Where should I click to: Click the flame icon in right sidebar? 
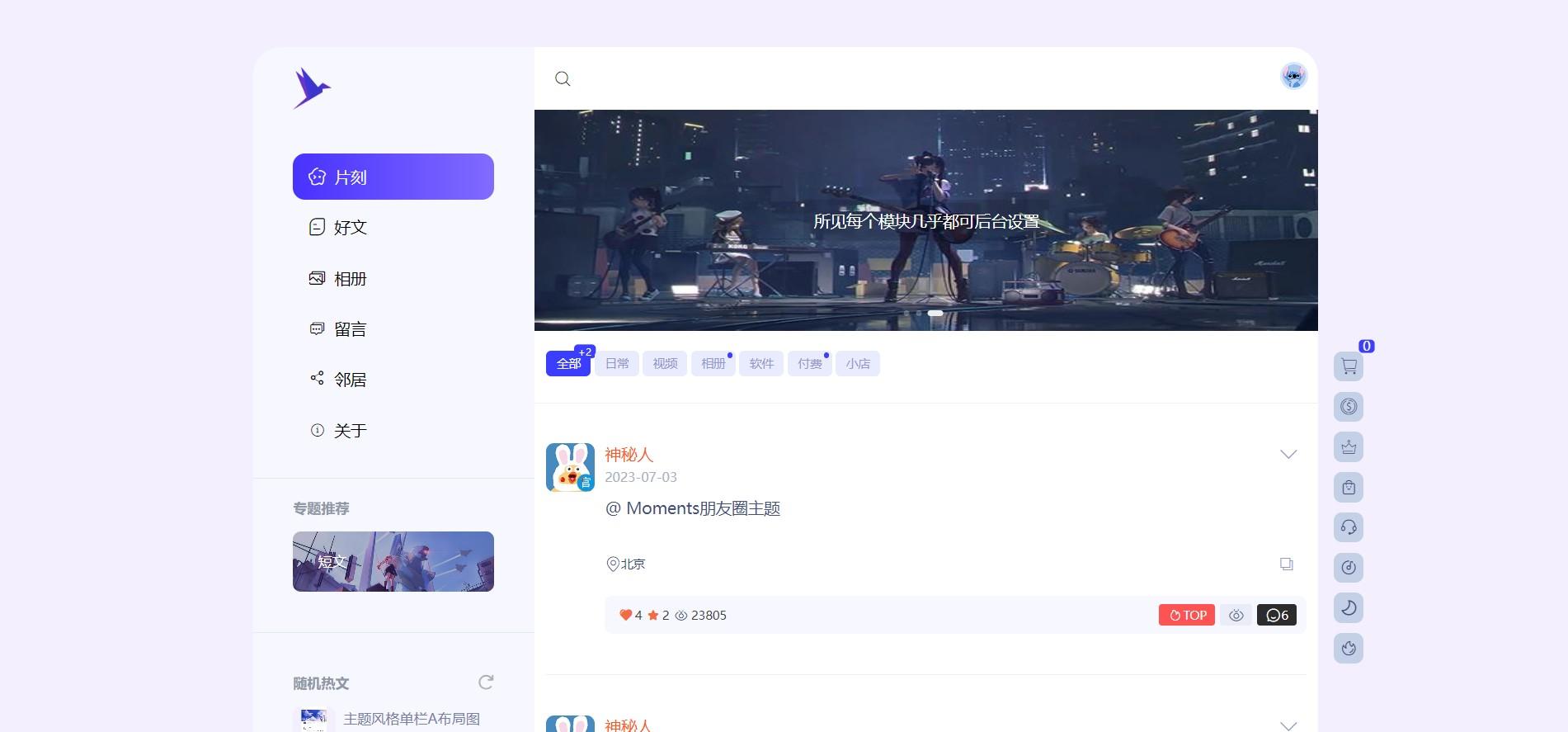coord(1349,648)
